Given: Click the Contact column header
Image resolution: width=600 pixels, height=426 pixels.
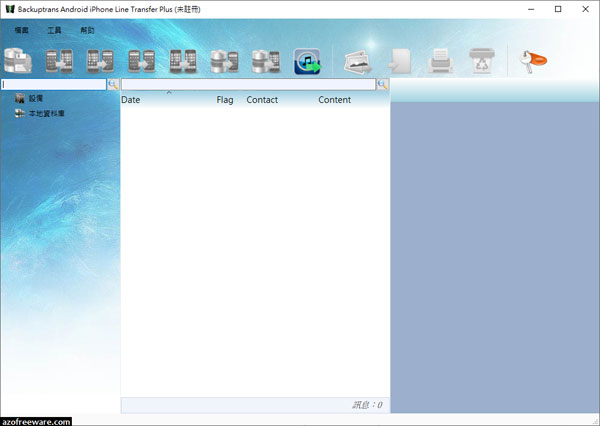Looking at the screenshot, I should click(262, 101).
